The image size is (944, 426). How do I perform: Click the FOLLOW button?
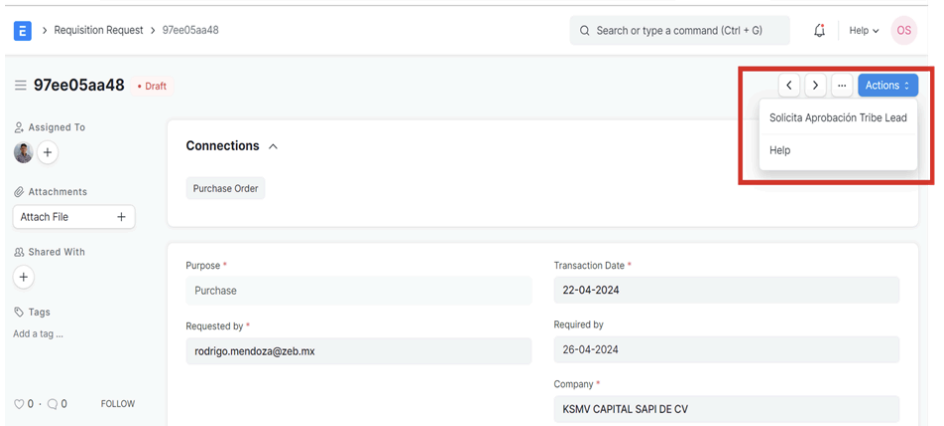117,404
